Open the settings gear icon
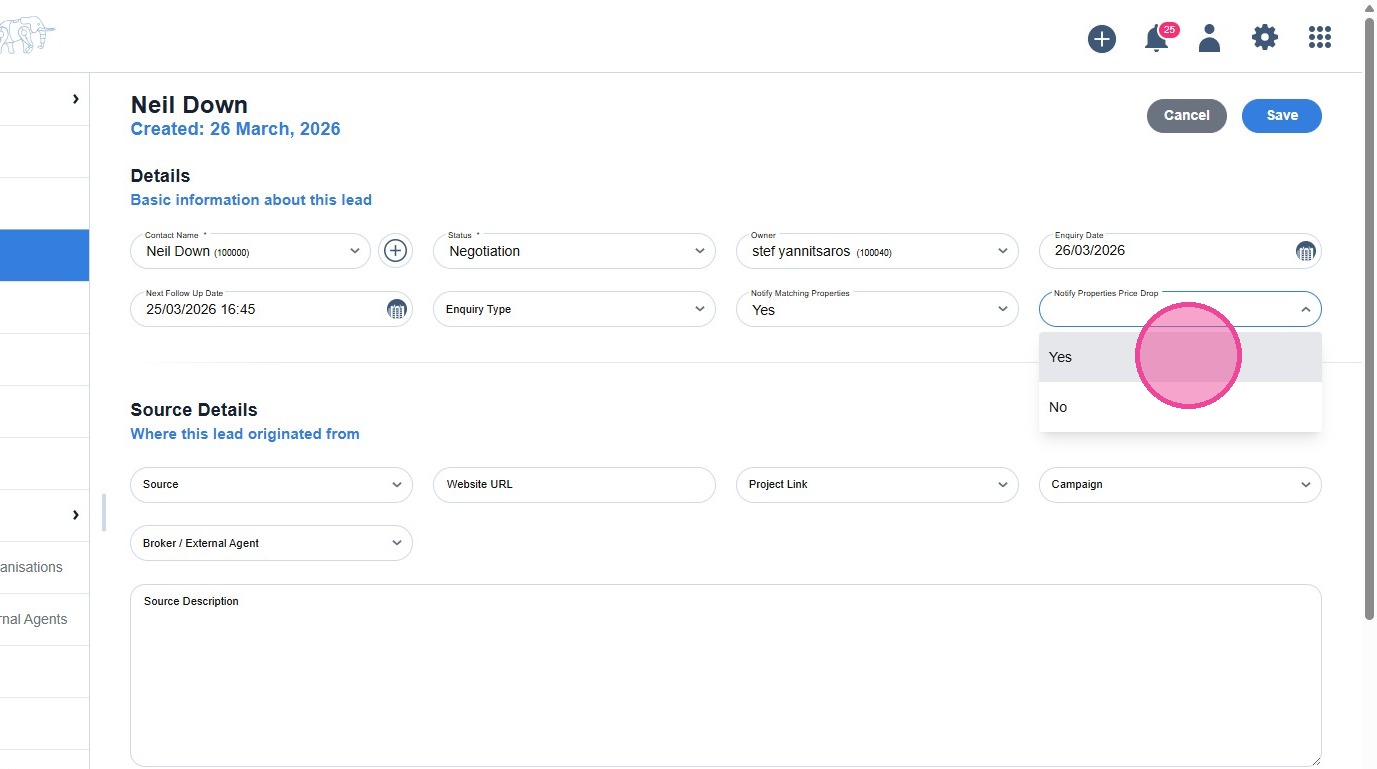The height and width of the screenshot is (769, 1377). coord(1264,38)
